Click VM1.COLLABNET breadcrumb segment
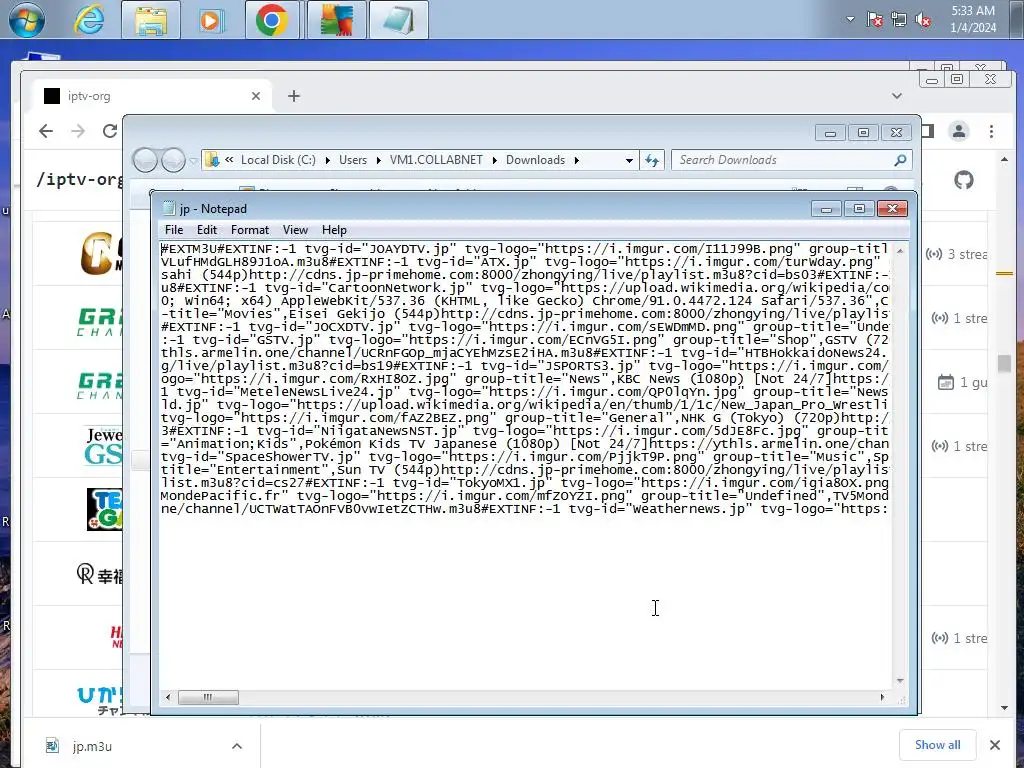This screenshot has height=768, width=1024. click(436, 160)
